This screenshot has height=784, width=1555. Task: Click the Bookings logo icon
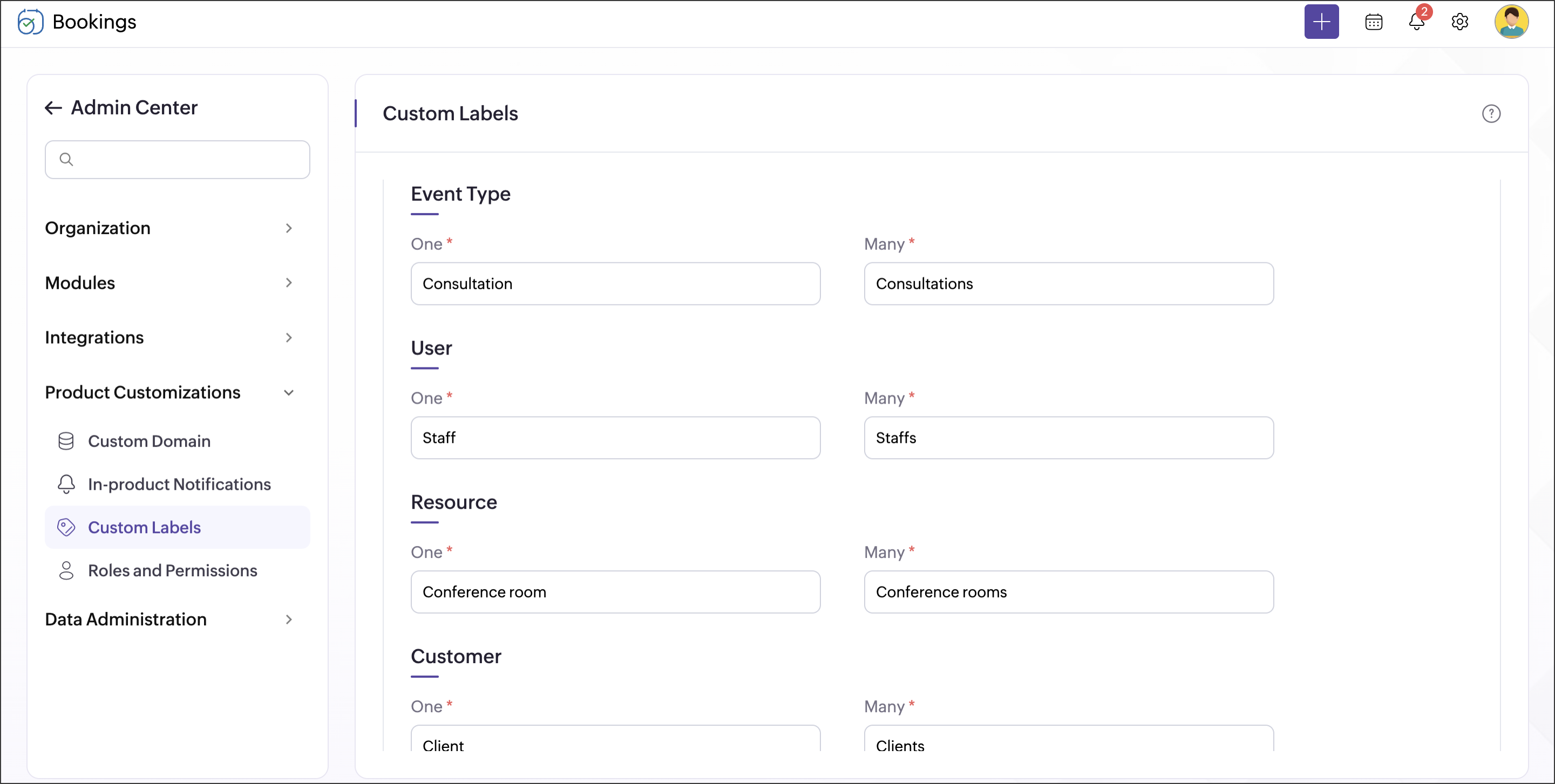point(30,22)
